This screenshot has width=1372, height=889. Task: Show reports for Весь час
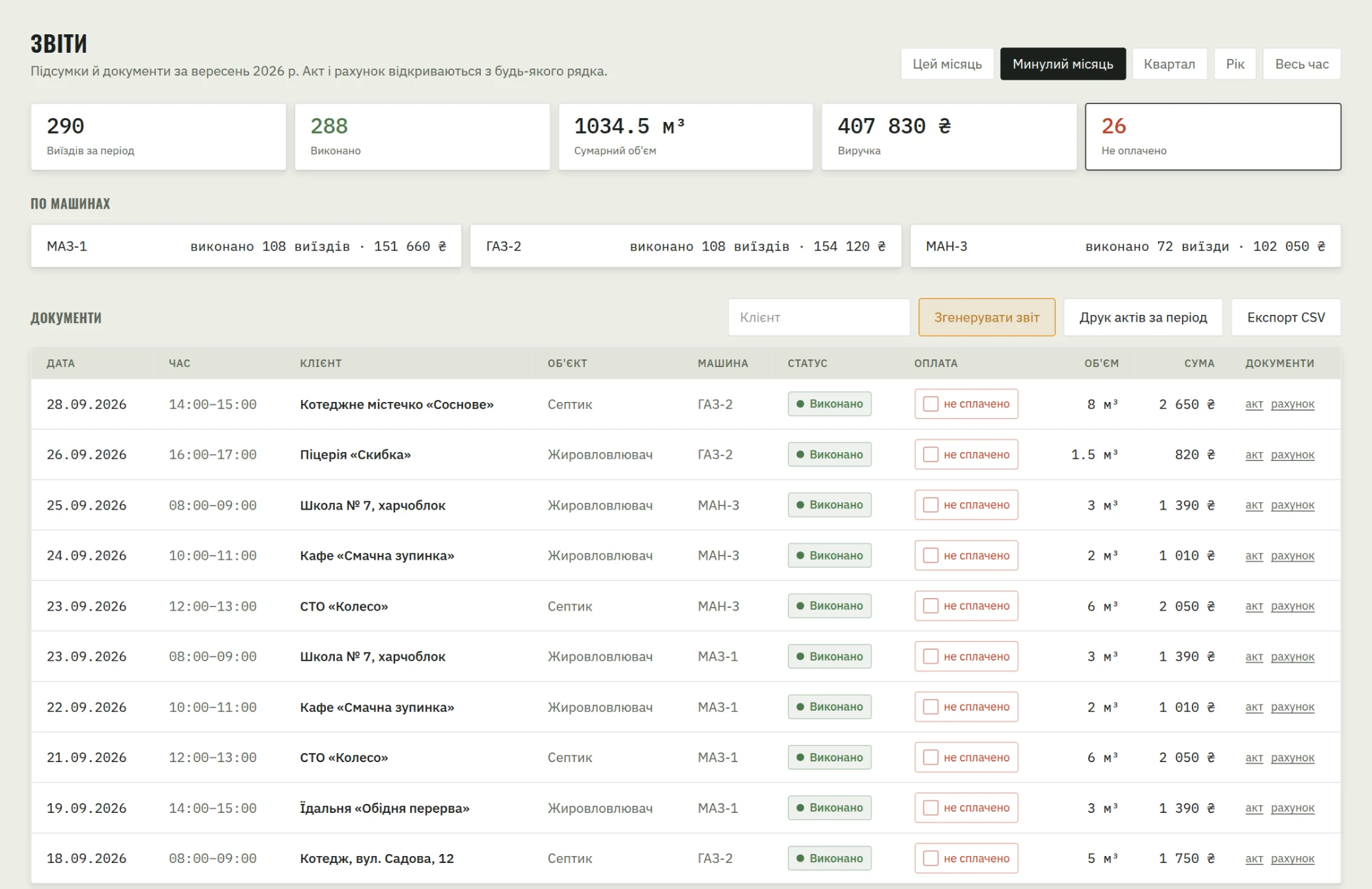[1301, 64]
